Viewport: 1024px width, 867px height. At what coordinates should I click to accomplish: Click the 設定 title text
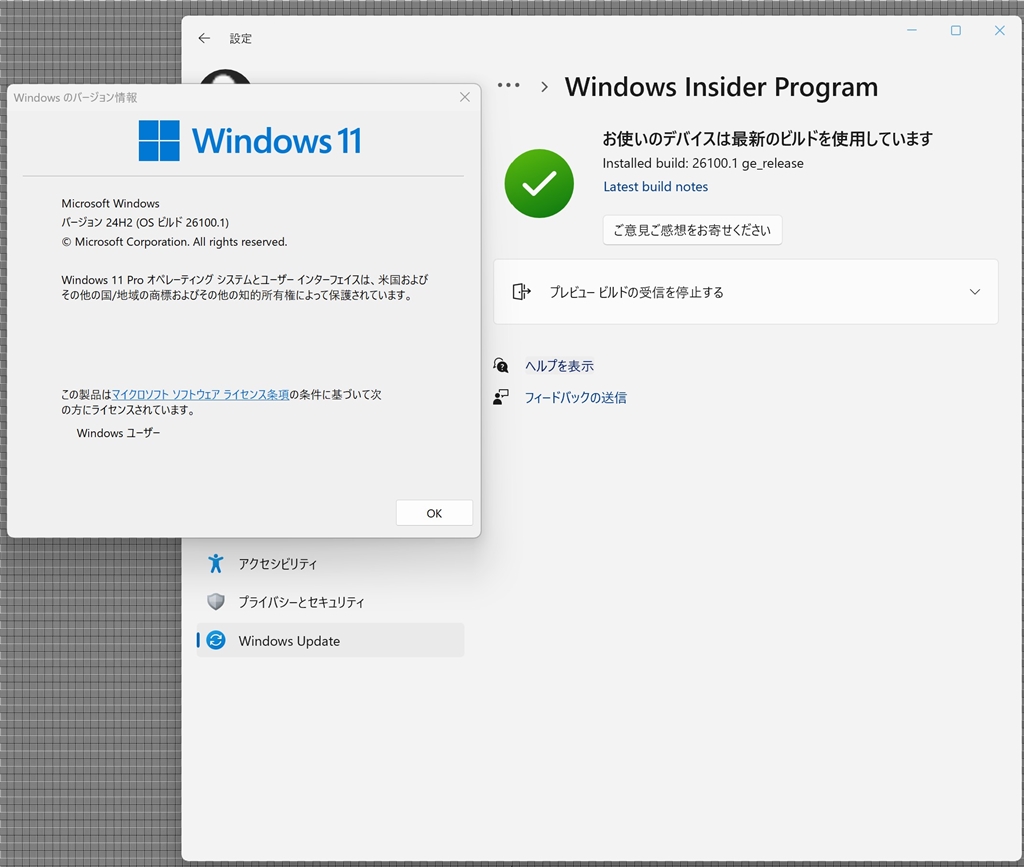[x=240, y=39]
